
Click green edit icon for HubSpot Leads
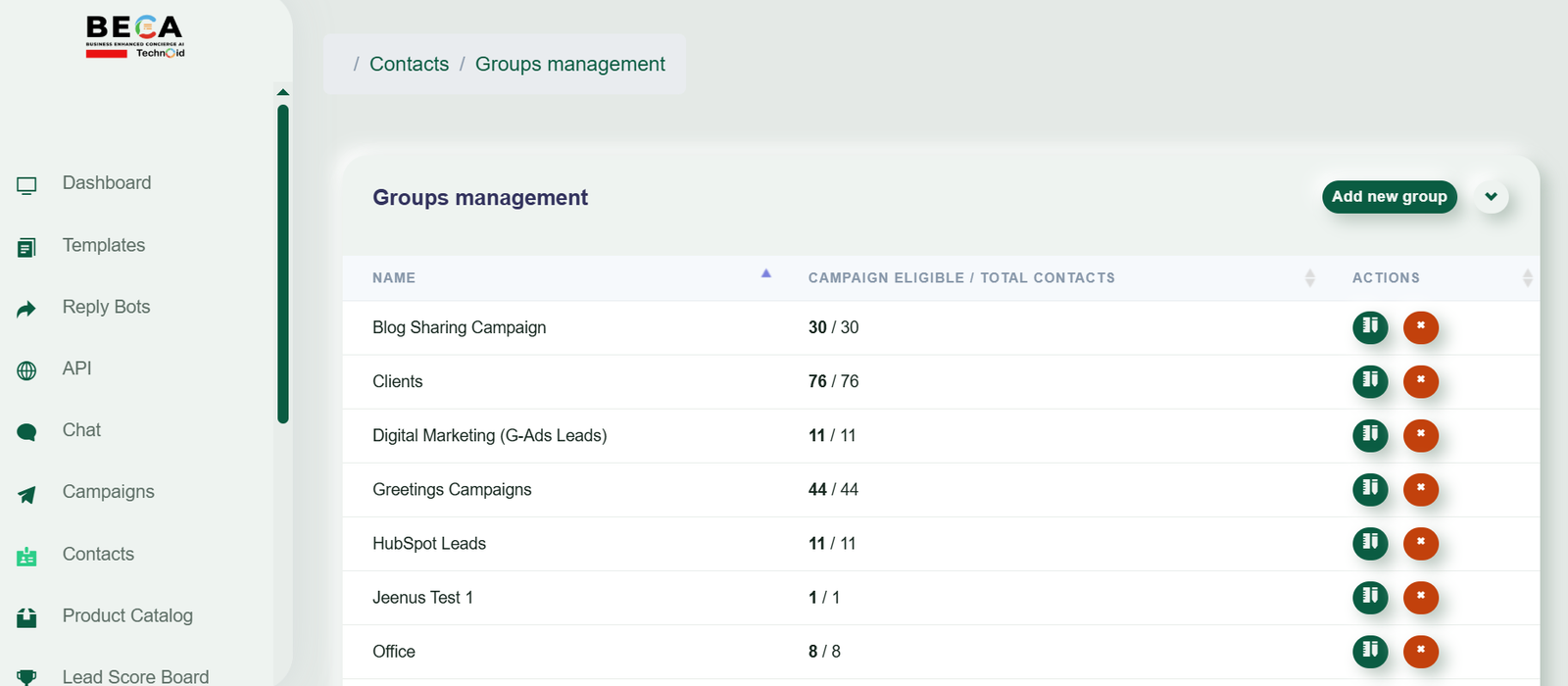[1370, 543]
